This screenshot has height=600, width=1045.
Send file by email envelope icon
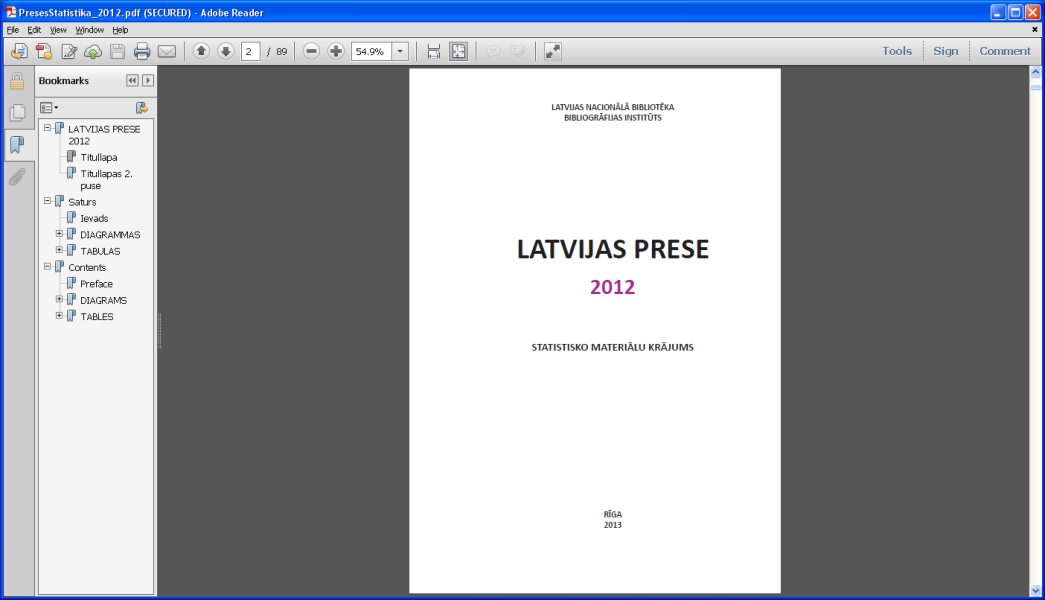[167, 51]
